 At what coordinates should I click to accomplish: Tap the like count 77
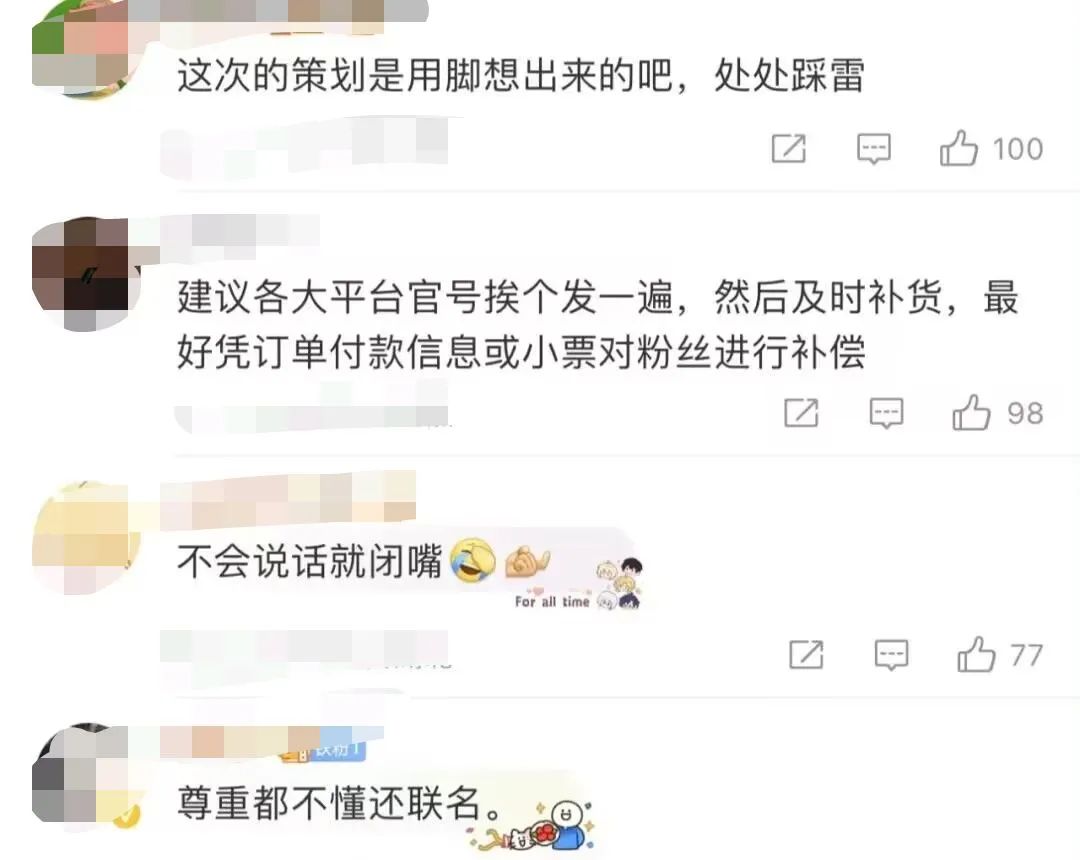click(1026, 655)
